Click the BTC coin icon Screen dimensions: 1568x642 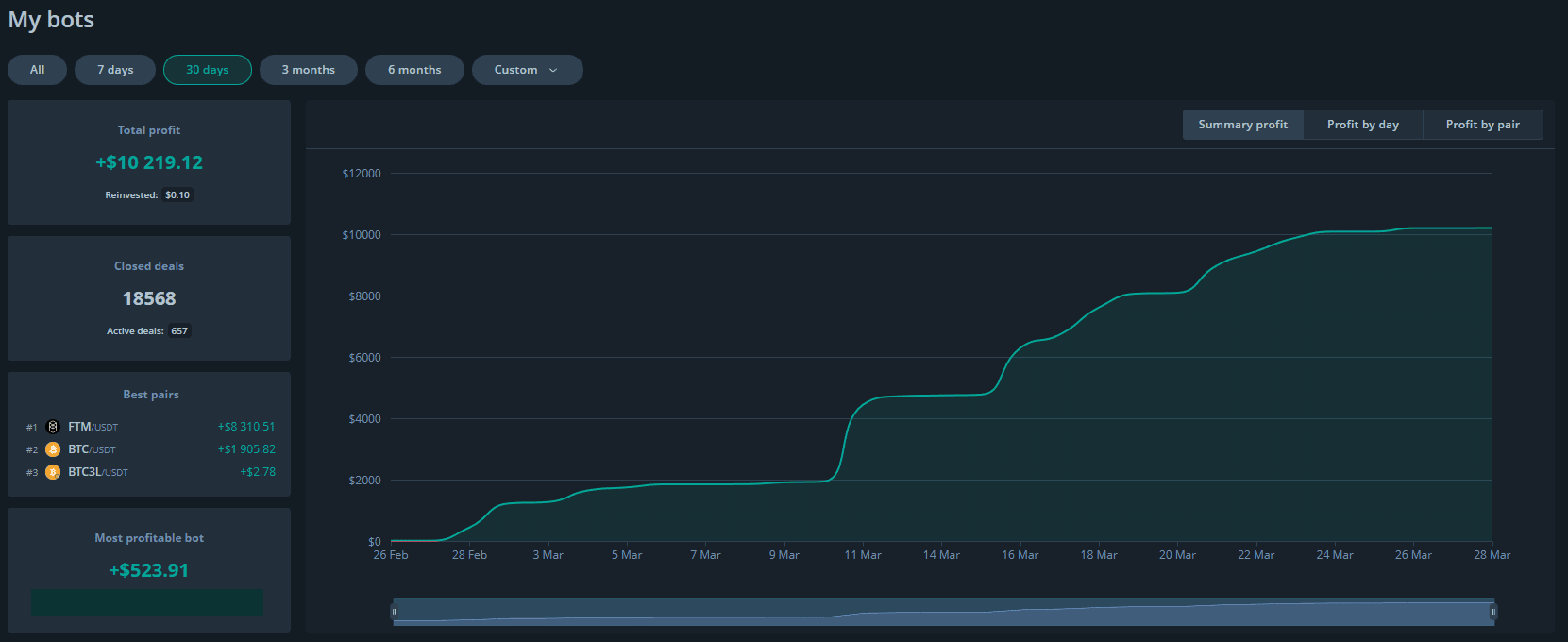(x=53, y=449)
